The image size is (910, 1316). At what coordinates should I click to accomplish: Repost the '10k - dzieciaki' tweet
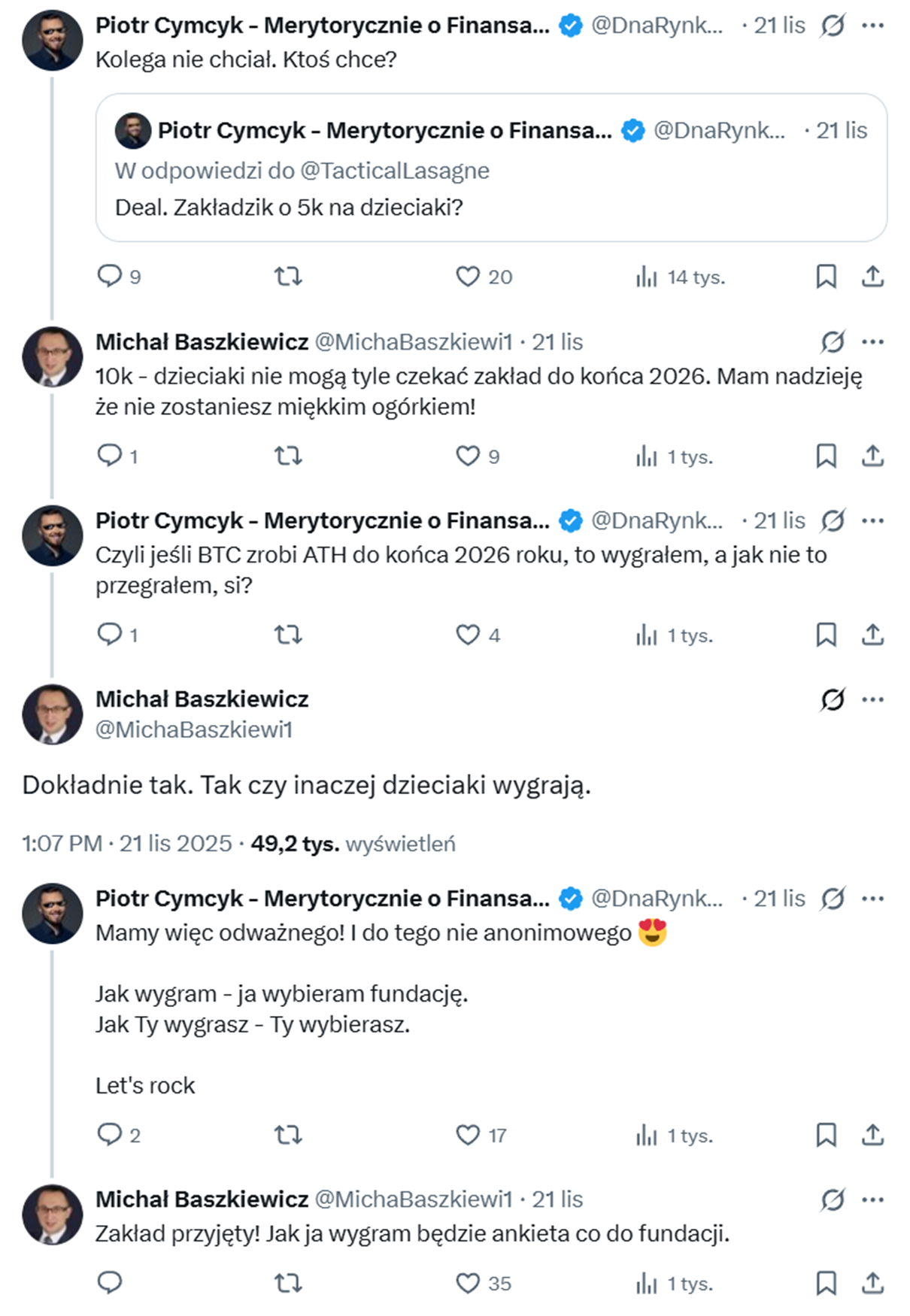pyautogui.click(x=288, y=456)
